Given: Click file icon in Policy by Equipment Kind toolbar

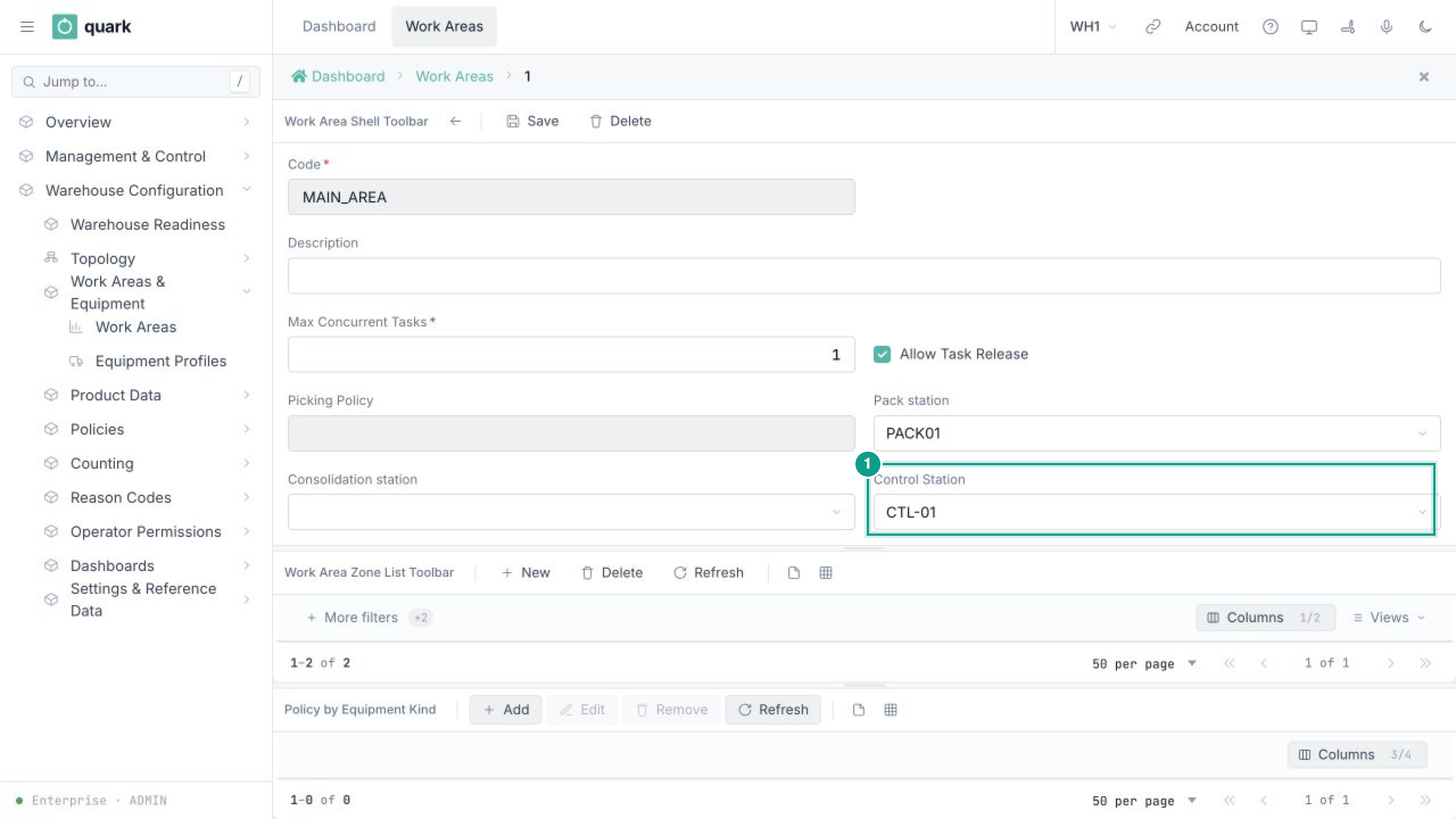Looking at the screenshot, I should 859,710.
